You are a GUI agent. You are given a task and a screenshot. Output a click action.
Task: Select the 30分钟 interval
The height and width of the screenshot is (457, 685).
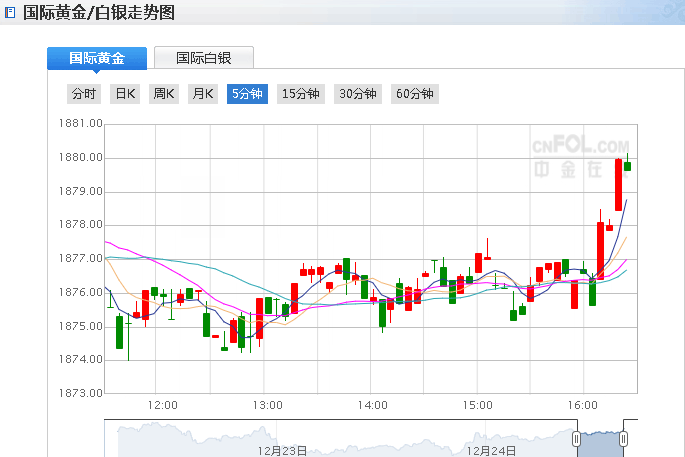coord(358,94)
